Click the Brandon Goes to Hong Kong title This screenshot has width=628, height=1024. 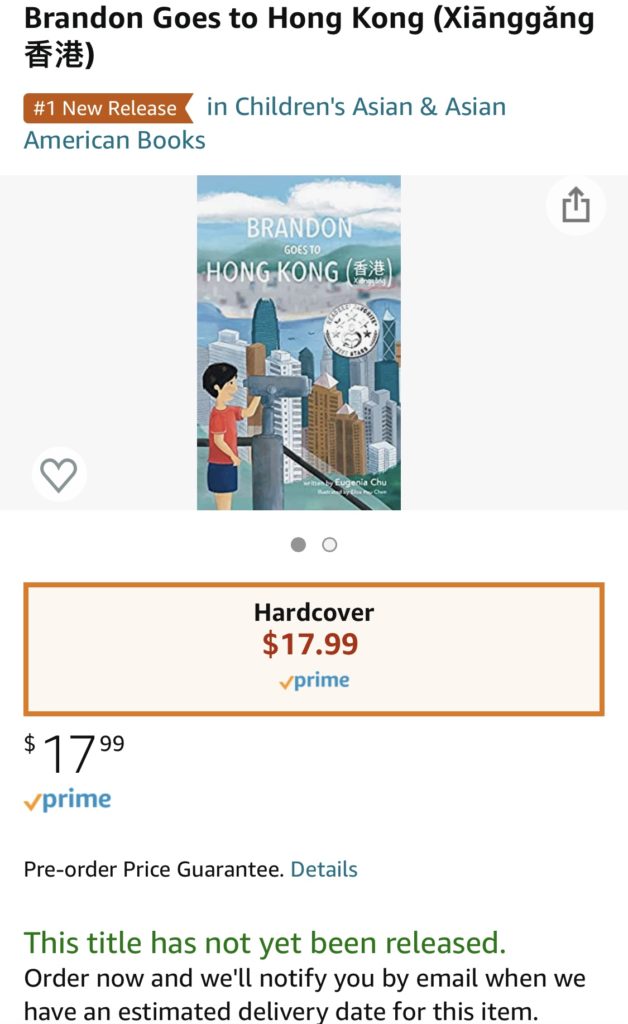tap(309, 36)
